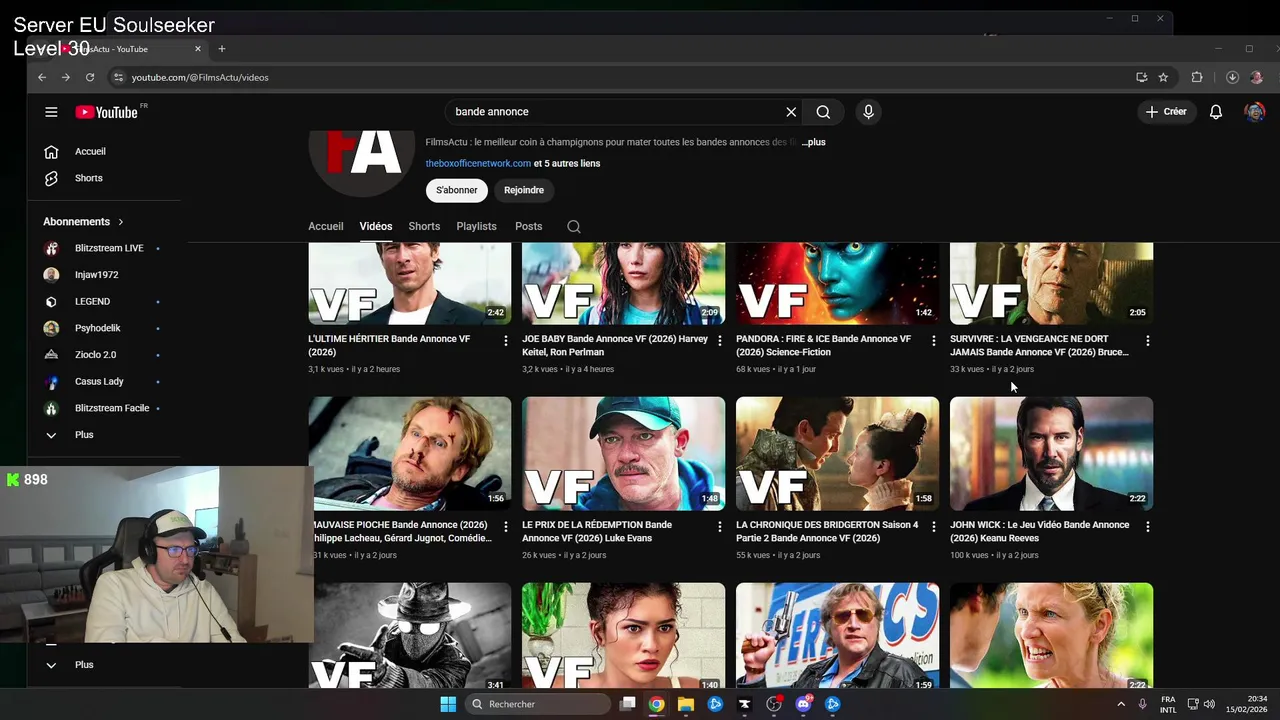Open File Explorer from taskbar
1280x720 pixels.
[686, 704]
